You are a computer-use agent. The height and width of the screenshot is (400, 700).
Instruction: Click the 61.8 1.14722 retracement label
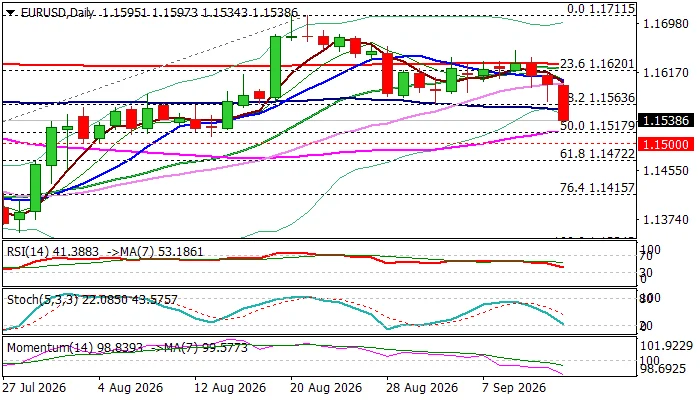click(597, 154)
